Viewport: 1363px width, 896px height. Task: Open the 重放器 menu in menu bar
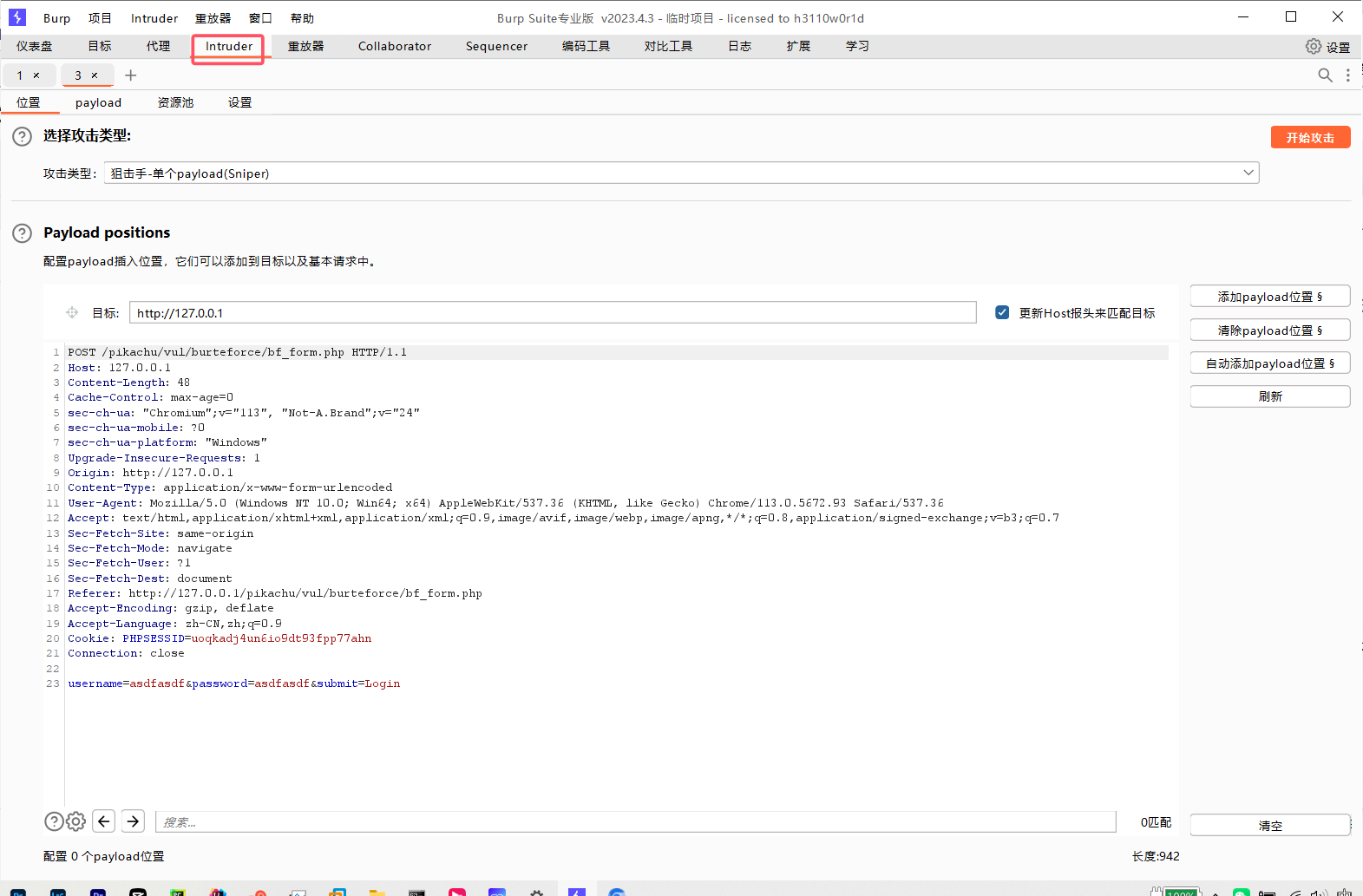[213, 18]
